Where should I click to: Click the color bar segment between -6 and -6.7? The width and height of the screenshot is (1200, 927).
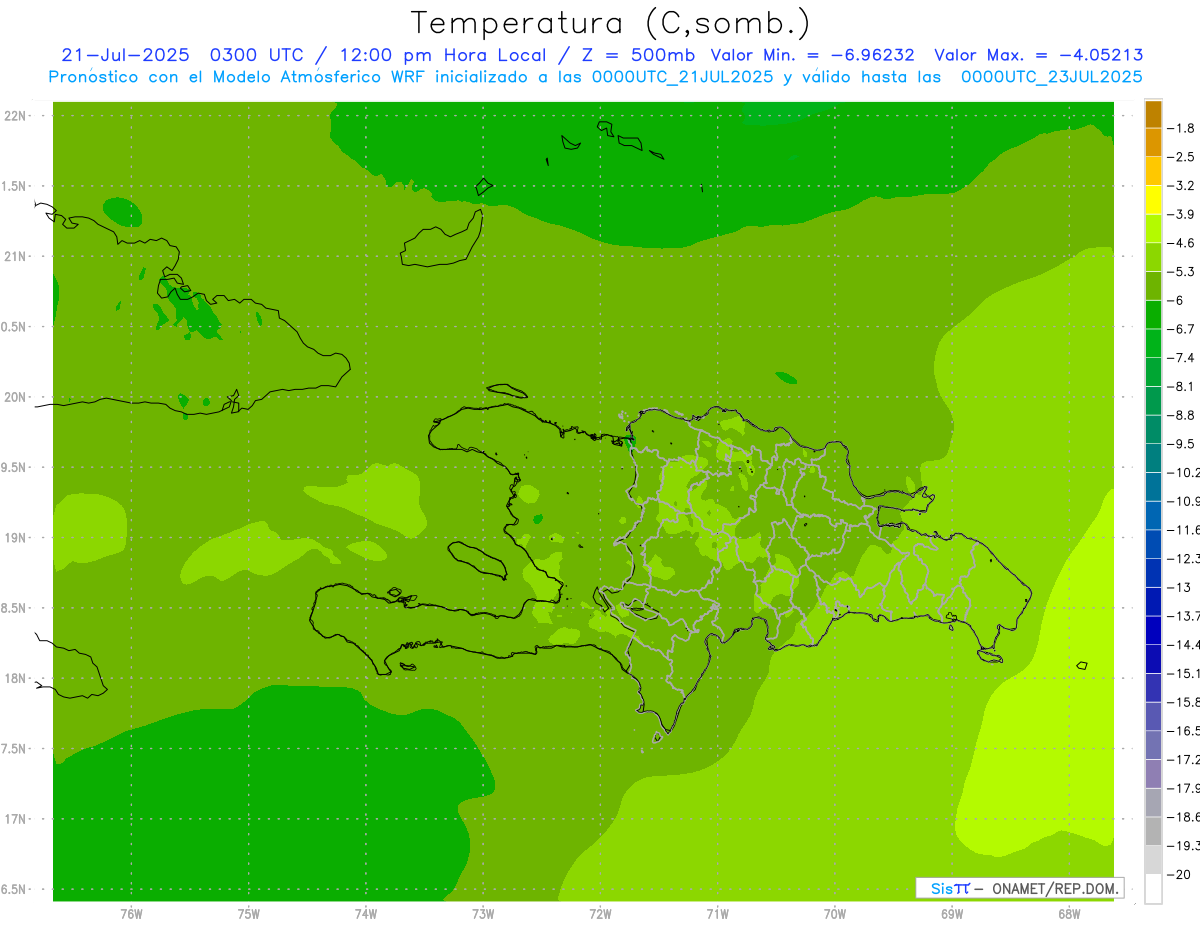point(1153,315)
